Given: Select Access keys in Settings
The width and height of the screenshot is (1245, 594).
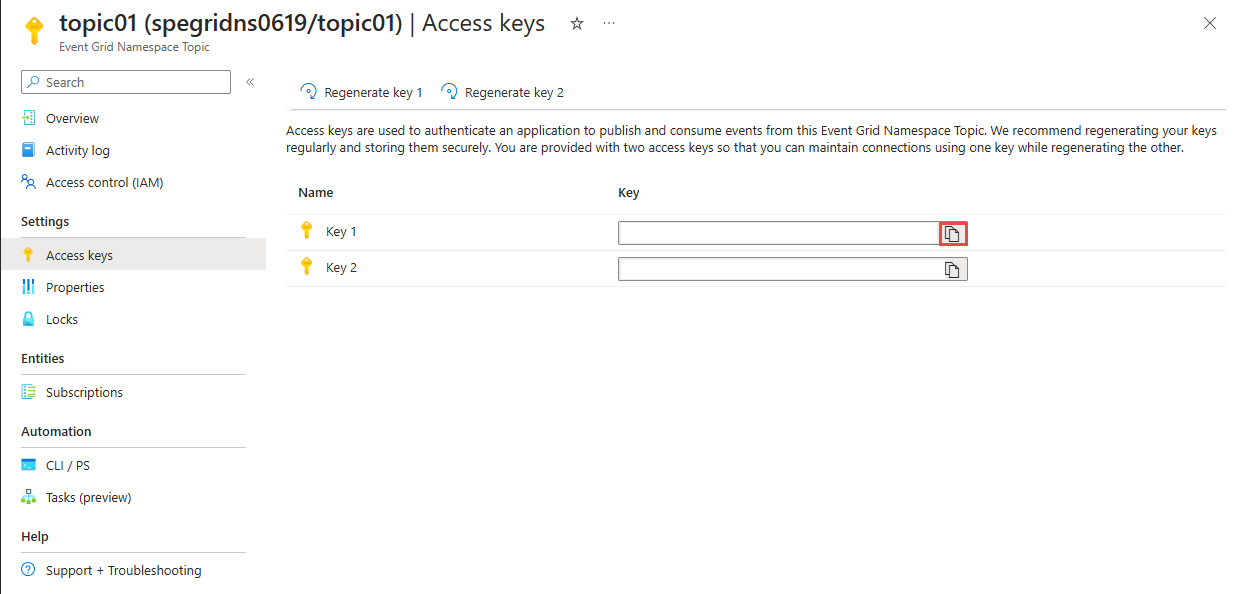Looking at the screenshot, I should click(133, 255).
